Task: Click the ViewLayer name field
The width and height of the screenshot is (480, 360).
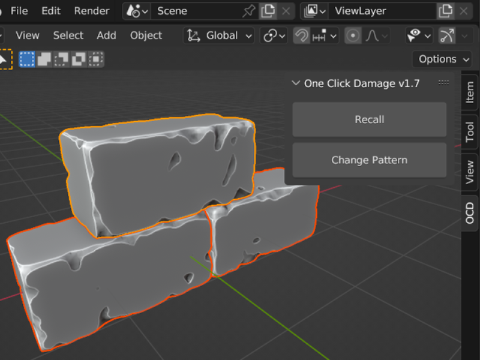Action: click(x=382, y=11)
